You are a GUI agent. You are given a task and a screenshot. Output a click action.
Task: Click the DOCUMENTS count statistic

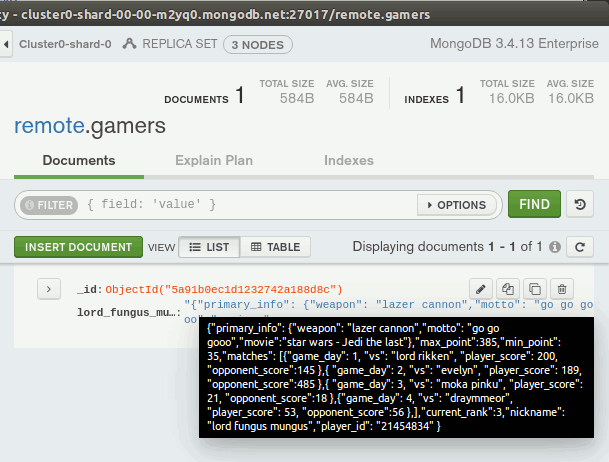click(x=204, y=96)
